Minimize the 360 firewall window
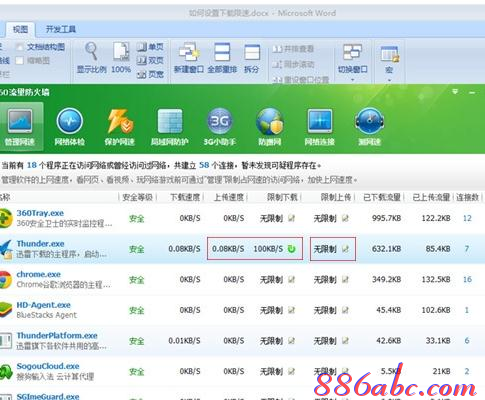 (x=472, y=92)
